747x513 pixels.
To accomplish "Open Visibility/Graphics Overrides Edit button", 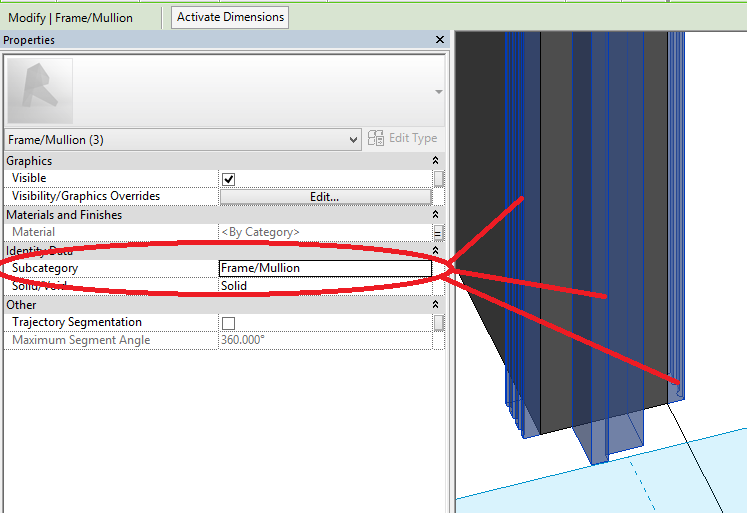I will [325, 197].
